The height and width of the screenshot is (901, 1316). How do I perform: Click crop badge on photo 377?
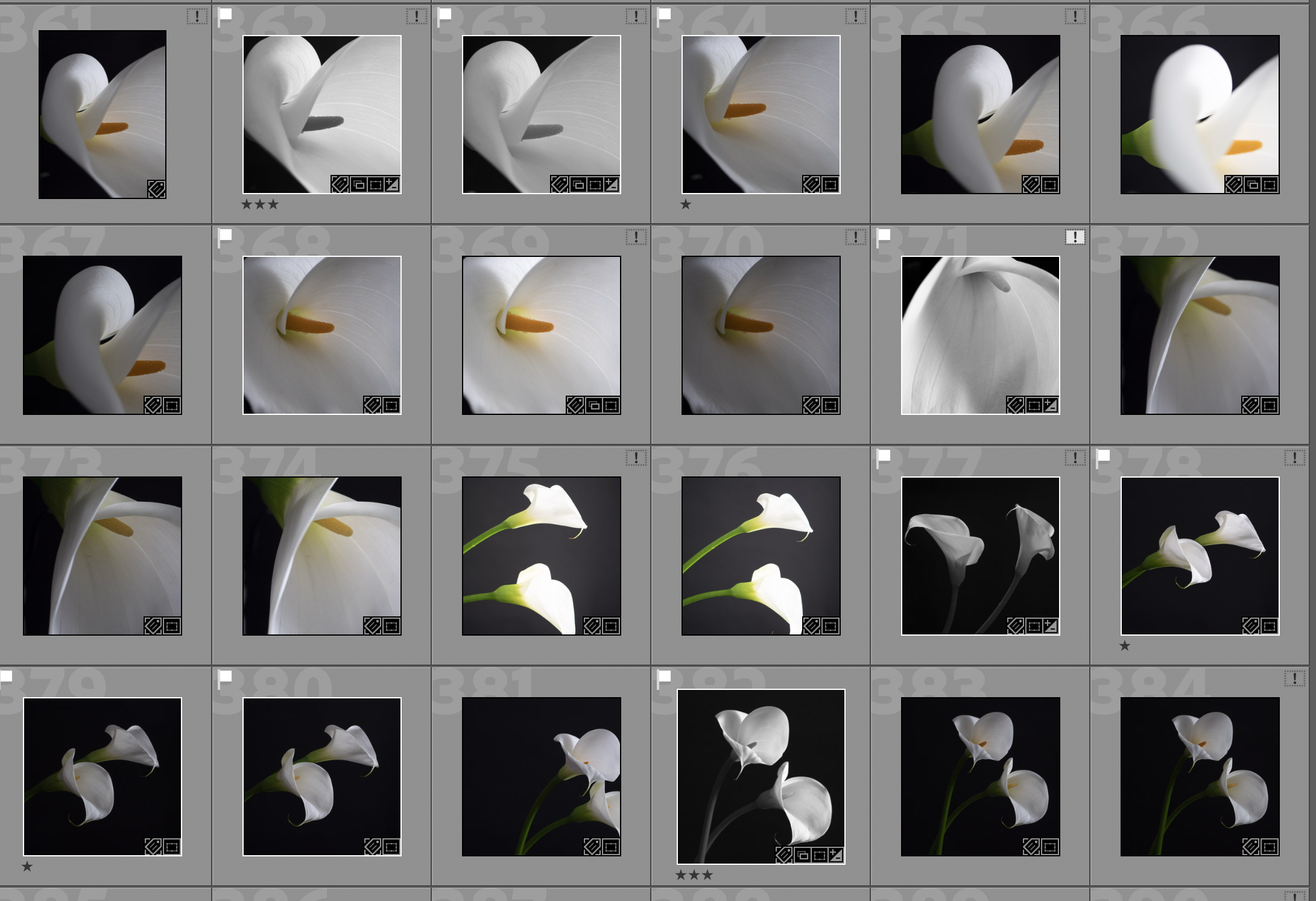point(1034,626)
